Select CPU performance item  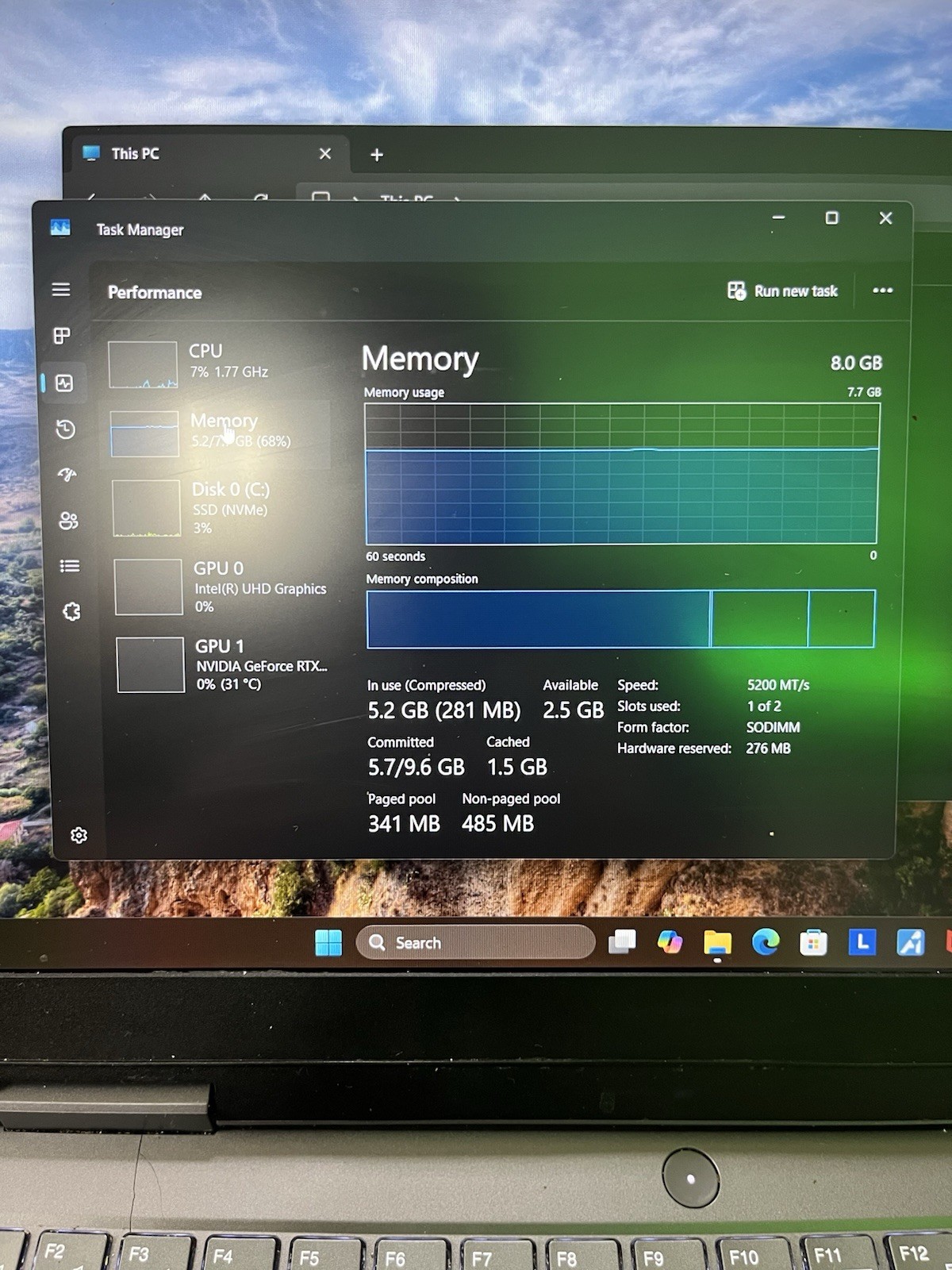[x=217, y=364]
